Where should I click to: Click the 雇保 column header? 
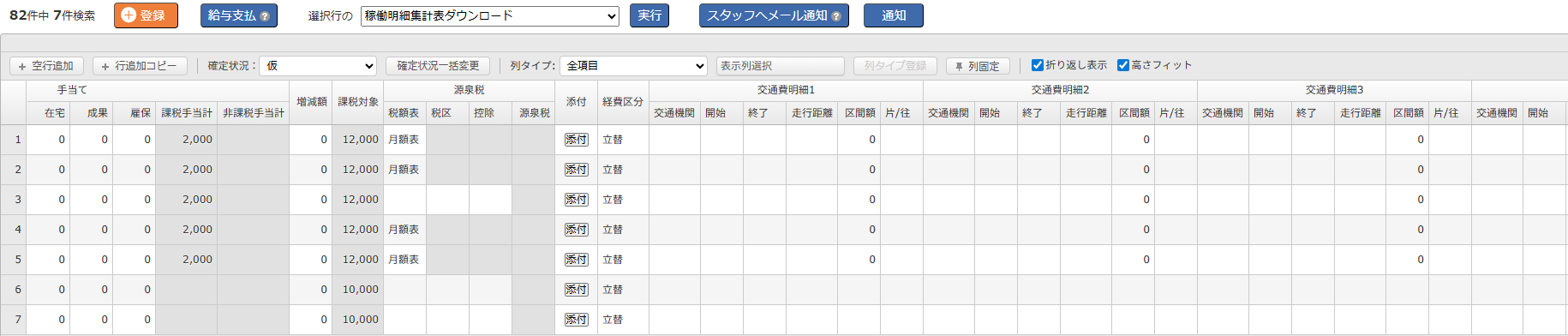134,113
